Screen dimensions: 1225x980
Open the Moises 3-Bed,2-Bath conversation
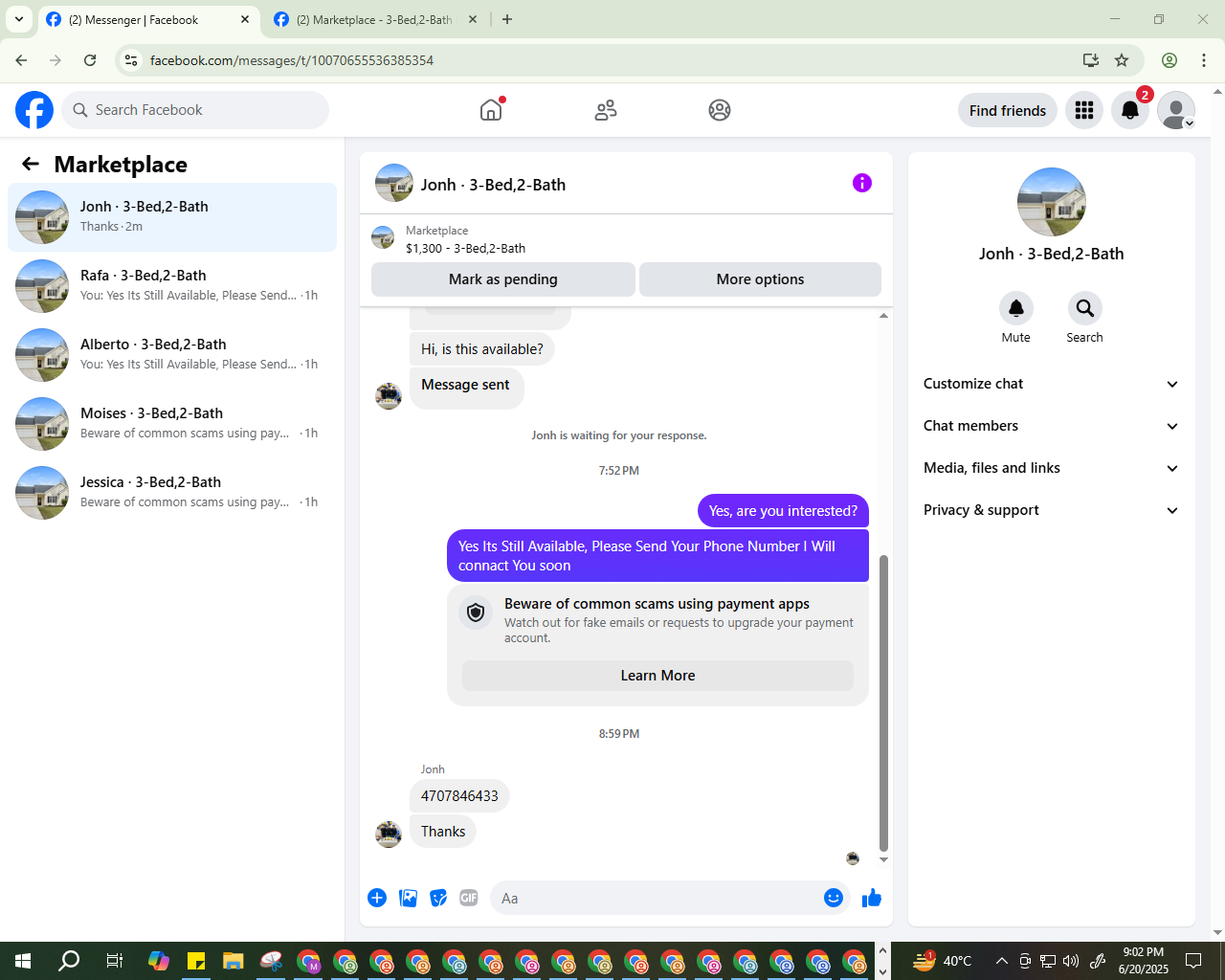coord(172,424)
